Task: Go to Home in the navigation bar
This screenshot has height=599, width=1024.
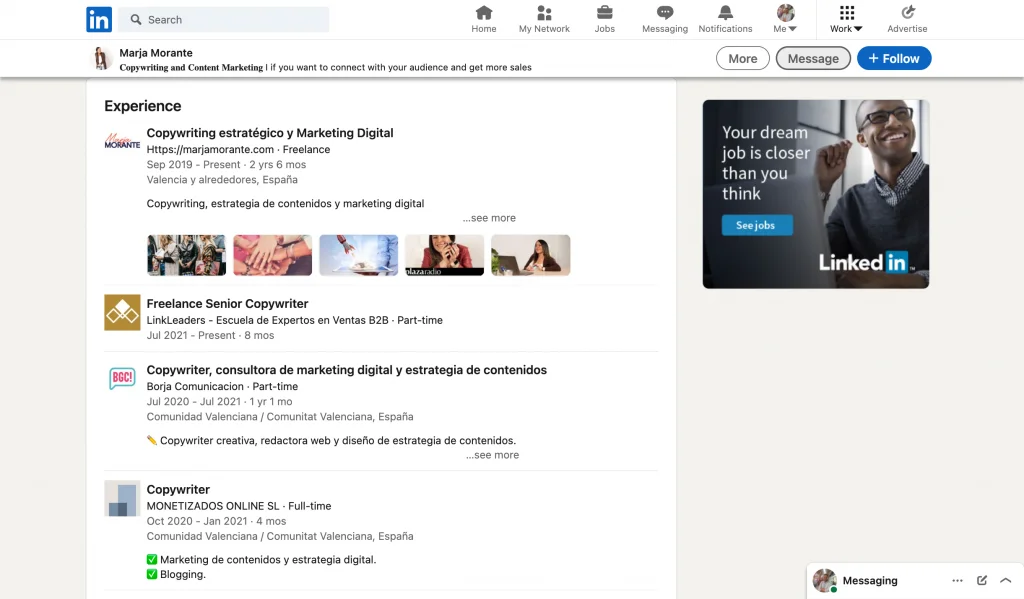Action: pos(484,20)
